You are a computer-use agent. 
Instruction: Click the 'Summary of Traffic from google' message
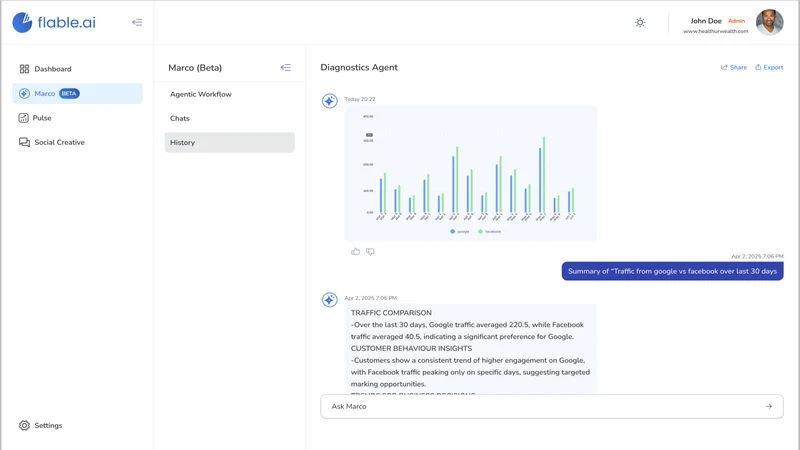[672, 271]
